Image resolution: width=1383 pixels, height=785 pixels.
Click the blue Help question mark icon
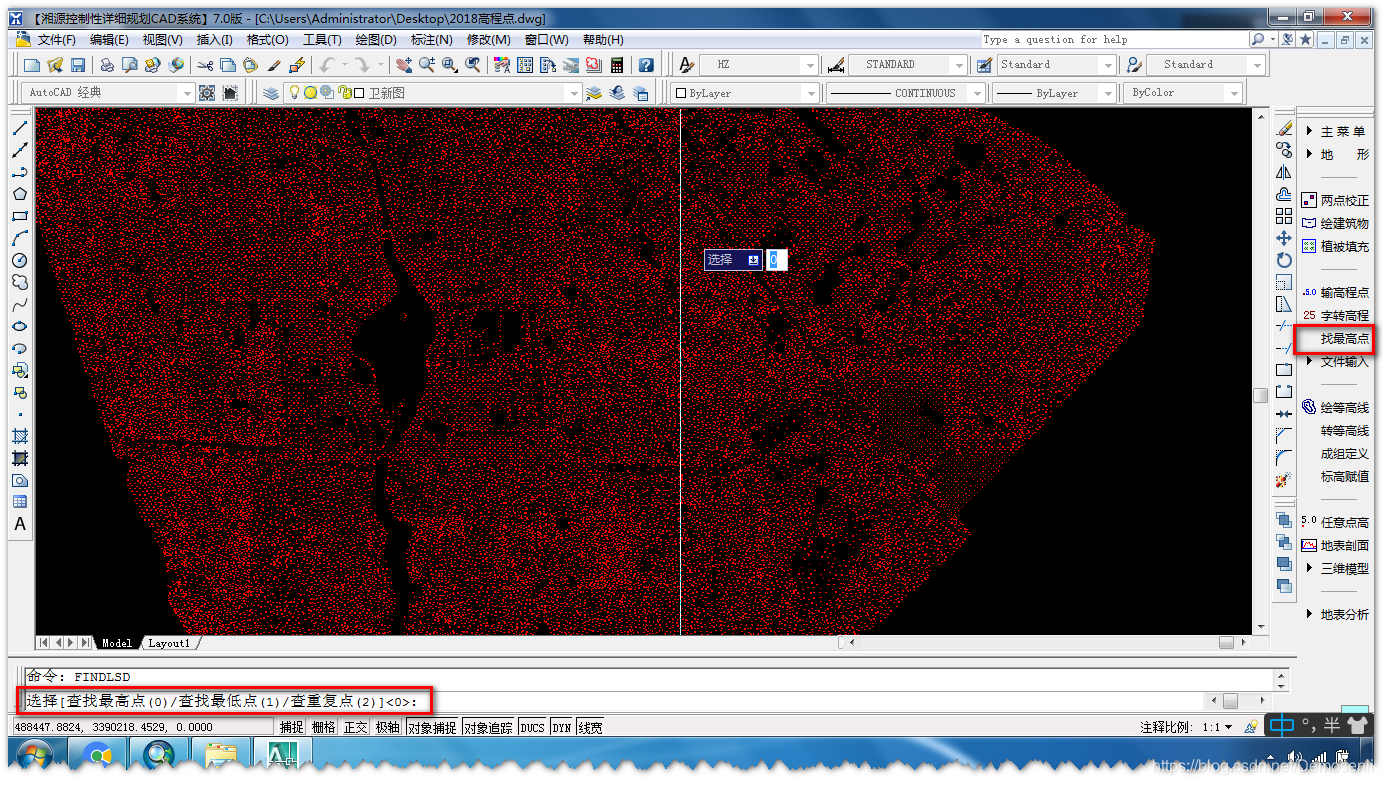click(x=646, y=65)
